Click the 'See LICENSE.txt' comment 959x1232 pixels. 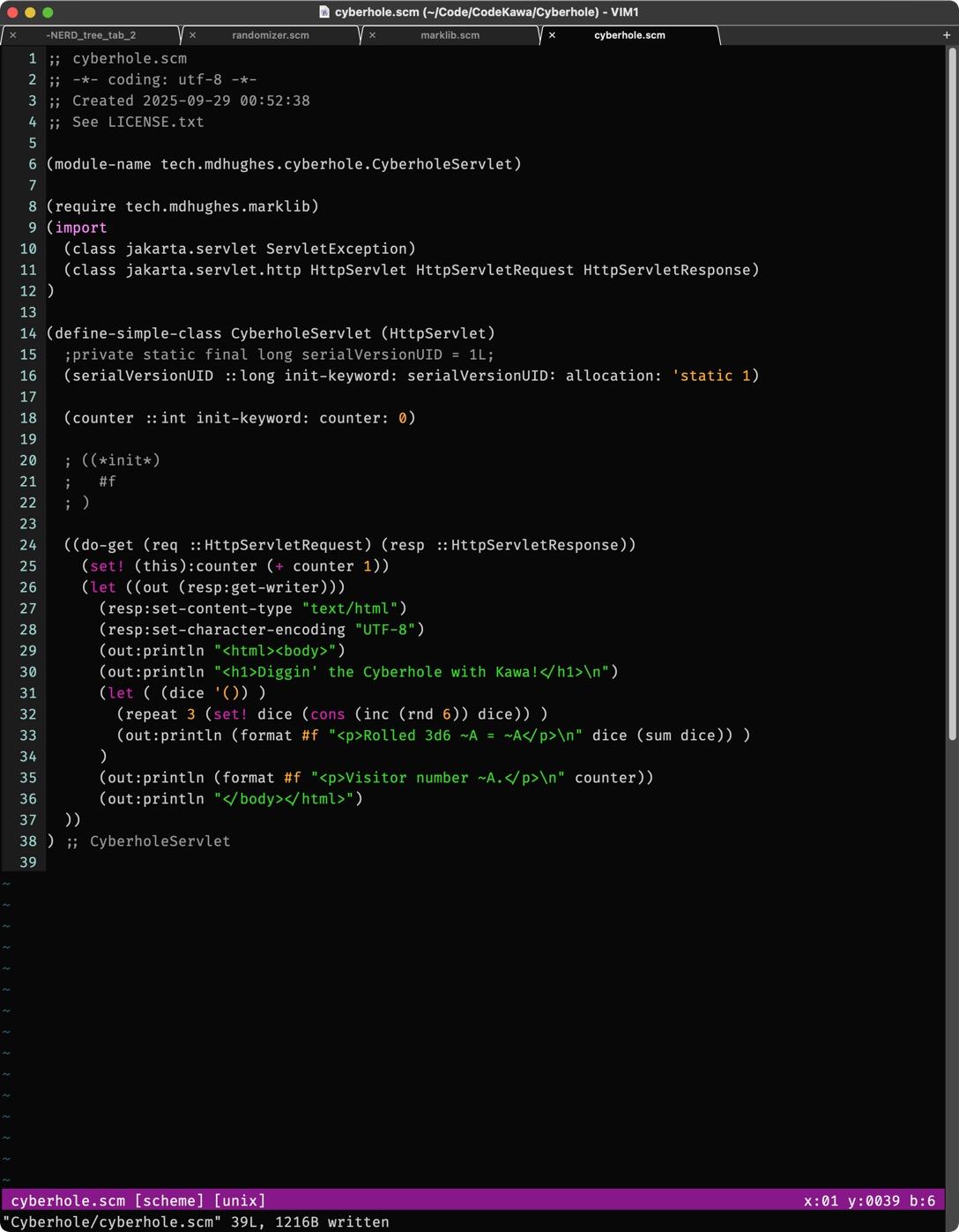(125, 122)
